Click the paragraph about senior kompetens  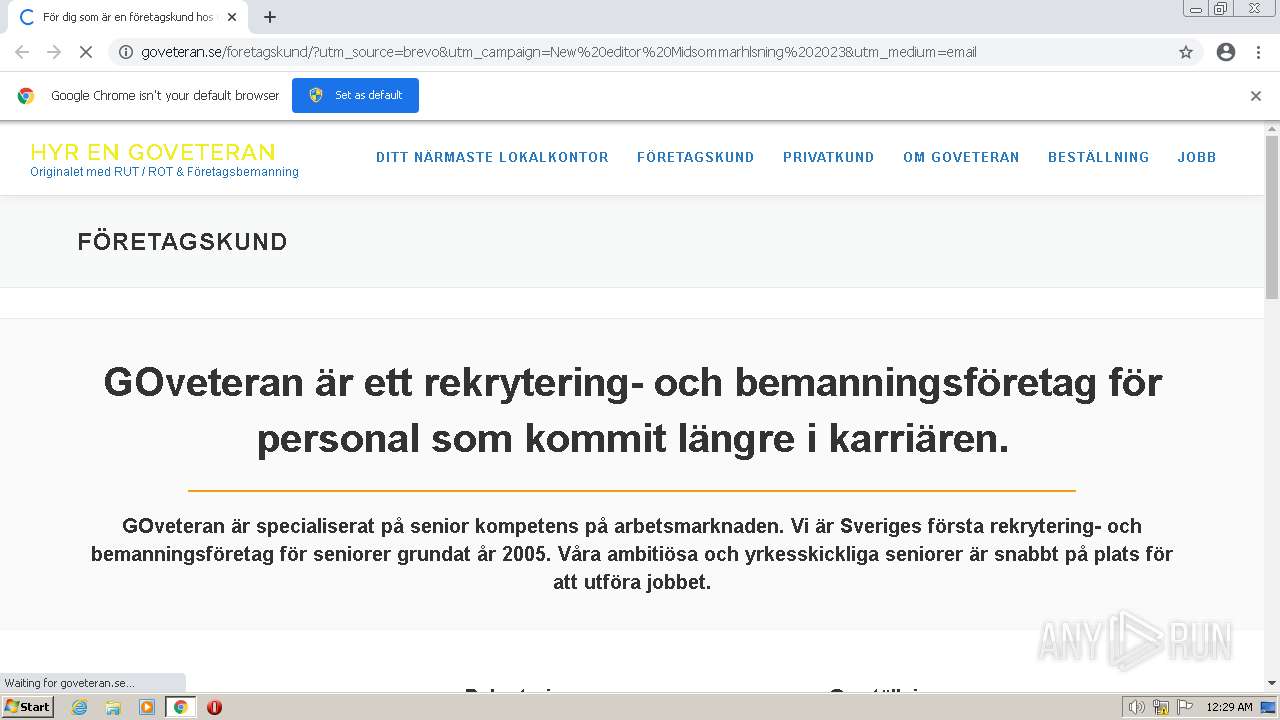(x=632, y=554)
